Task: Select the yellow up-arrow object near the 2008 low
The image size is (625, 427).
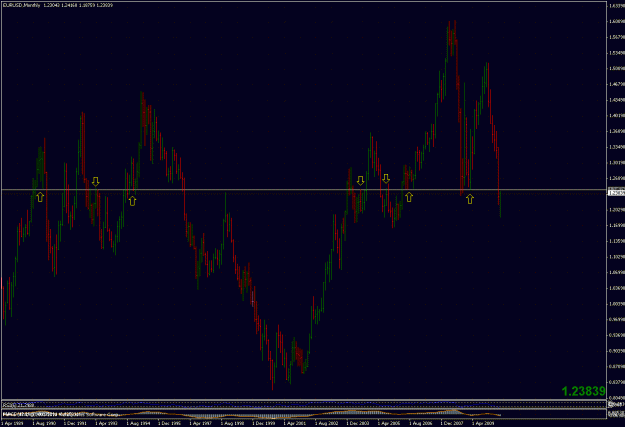Action: click(x=470, y=199)
